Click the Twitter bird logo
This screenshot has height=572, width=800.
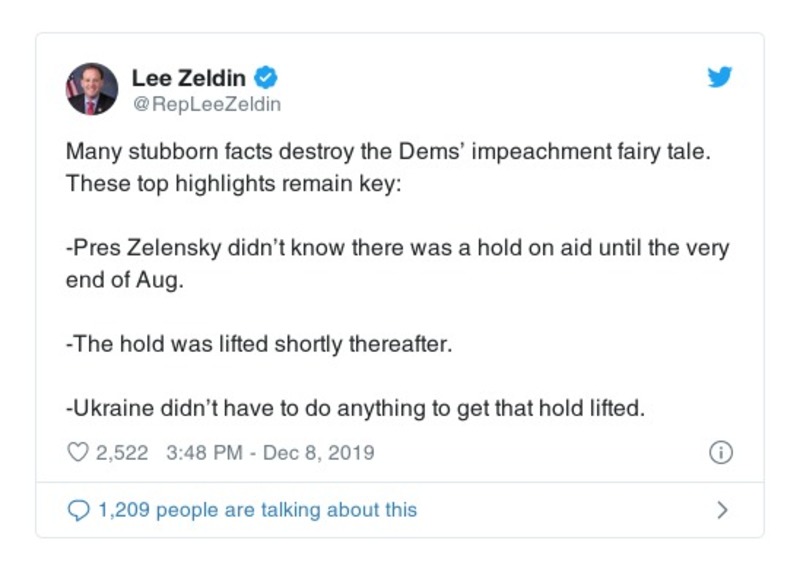point(719,78)
